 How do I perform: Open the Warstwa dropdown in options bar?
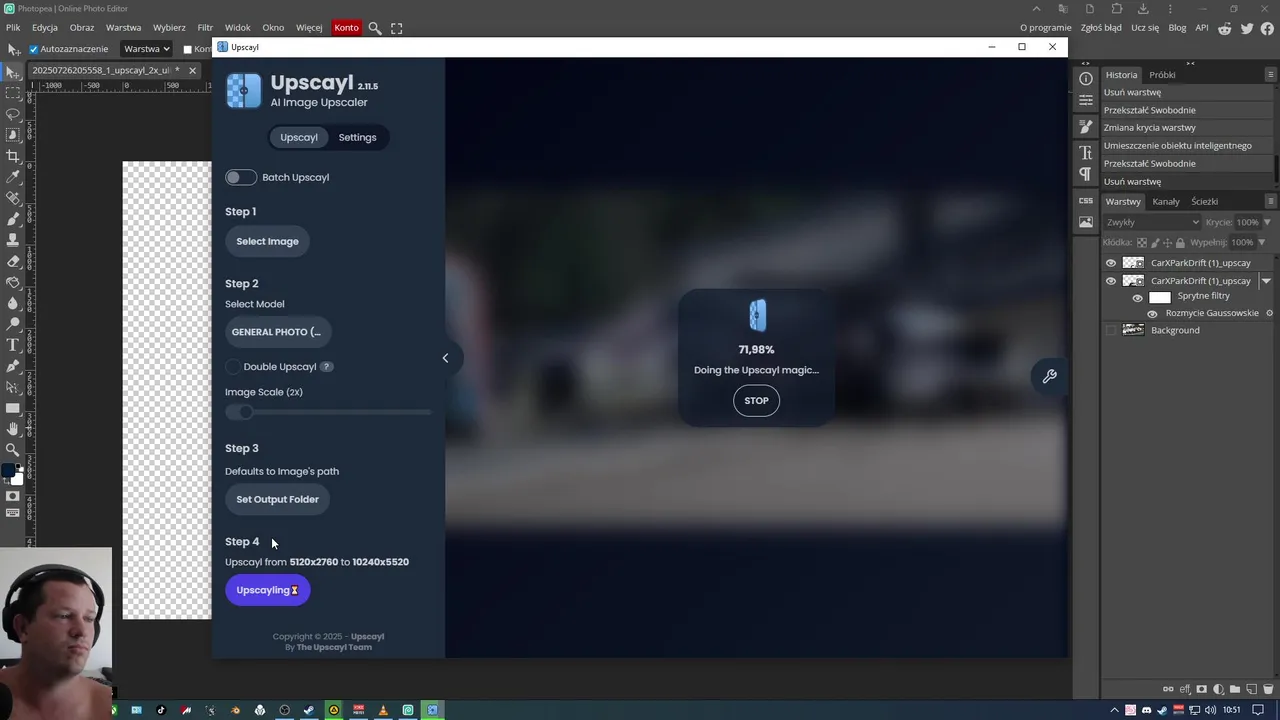tap(146, 49)
